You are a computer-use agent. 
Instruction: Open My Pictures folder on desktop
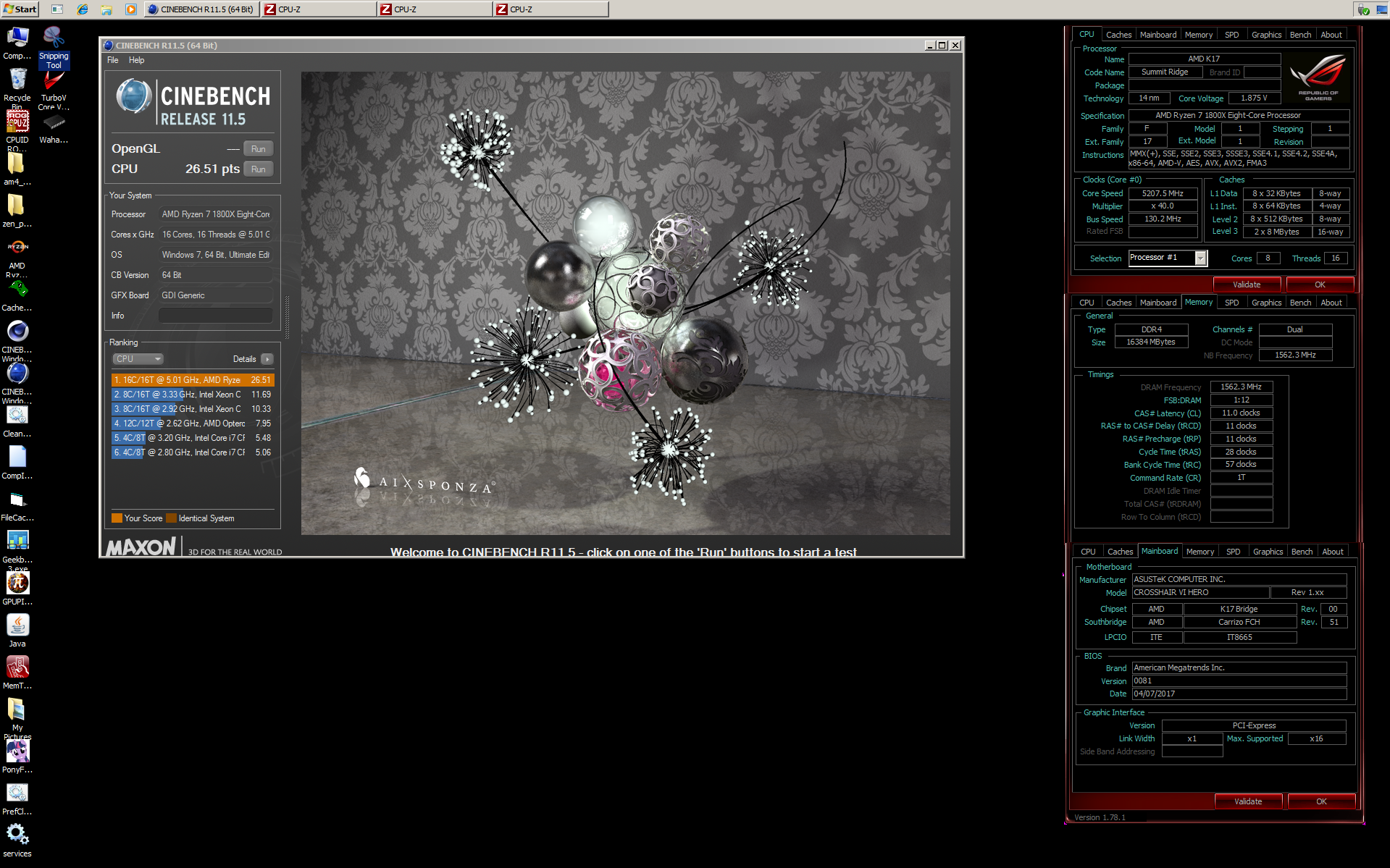coord(17,718)
